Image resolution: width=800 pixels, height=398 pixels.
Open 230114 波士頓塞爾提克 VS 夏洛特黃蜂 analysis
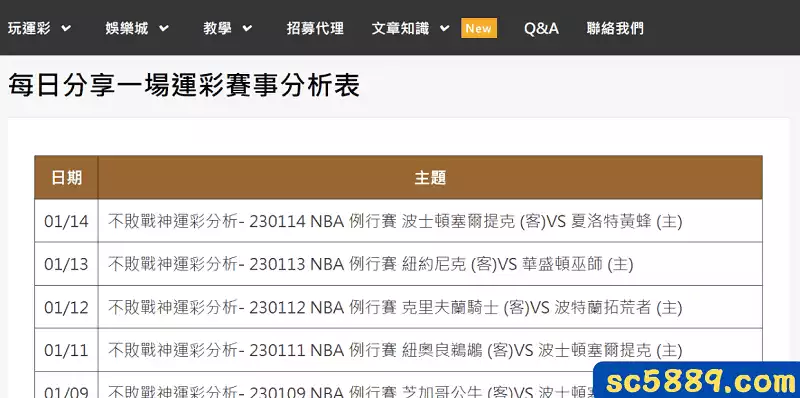click(395, 221)
